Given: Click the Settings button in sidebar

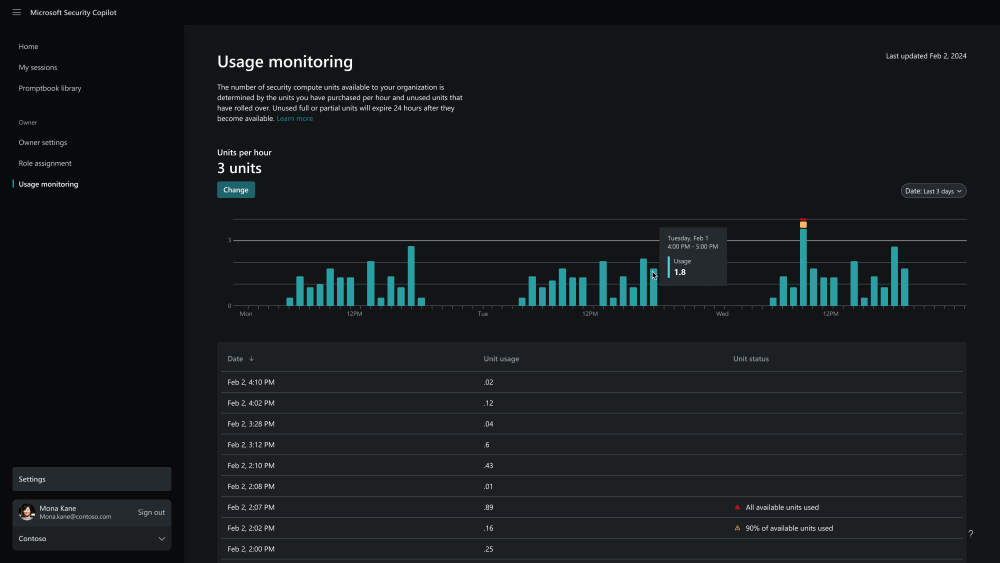Looking at the screenshot, I should (x=91, y=479).
